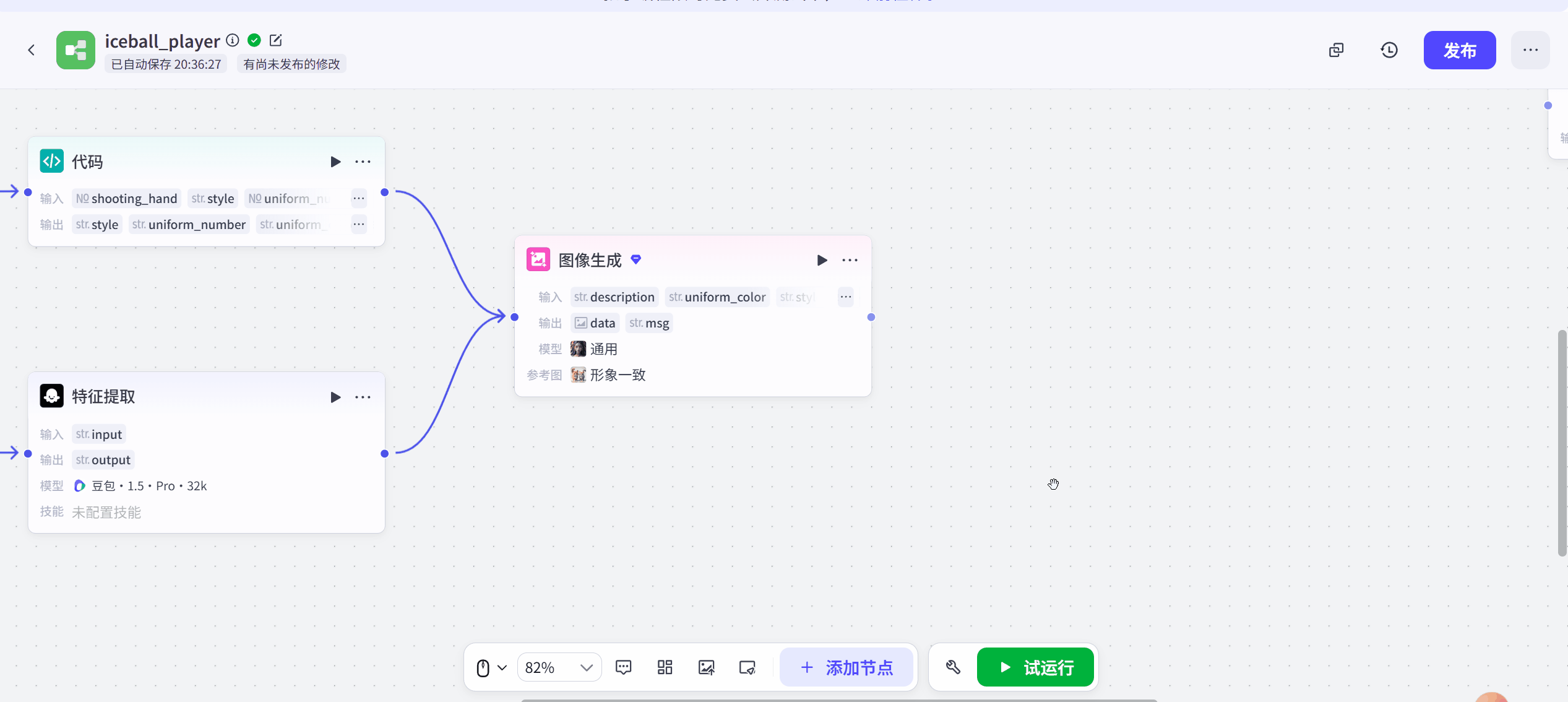1568x702 pixels.
Task: Click the back arrow to exit the workflow
Action: click(x=31, y=50)
